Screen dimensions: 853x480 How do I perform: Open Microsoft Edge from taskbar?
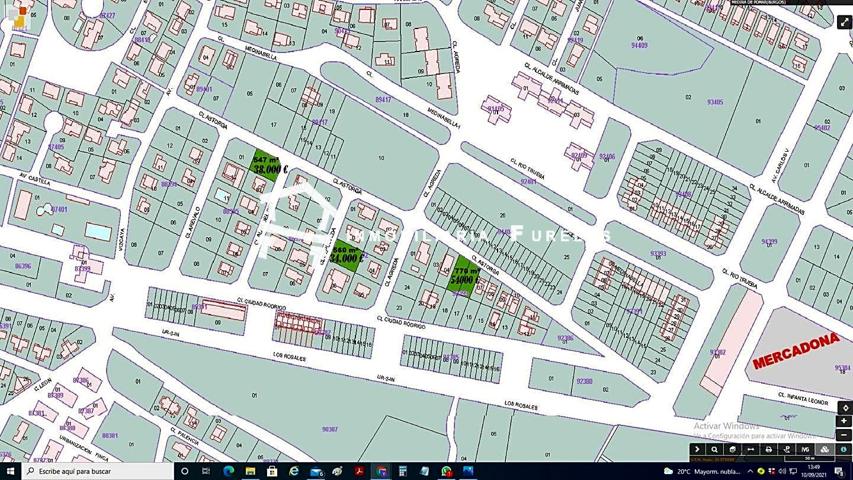click(x=228, y=471)
